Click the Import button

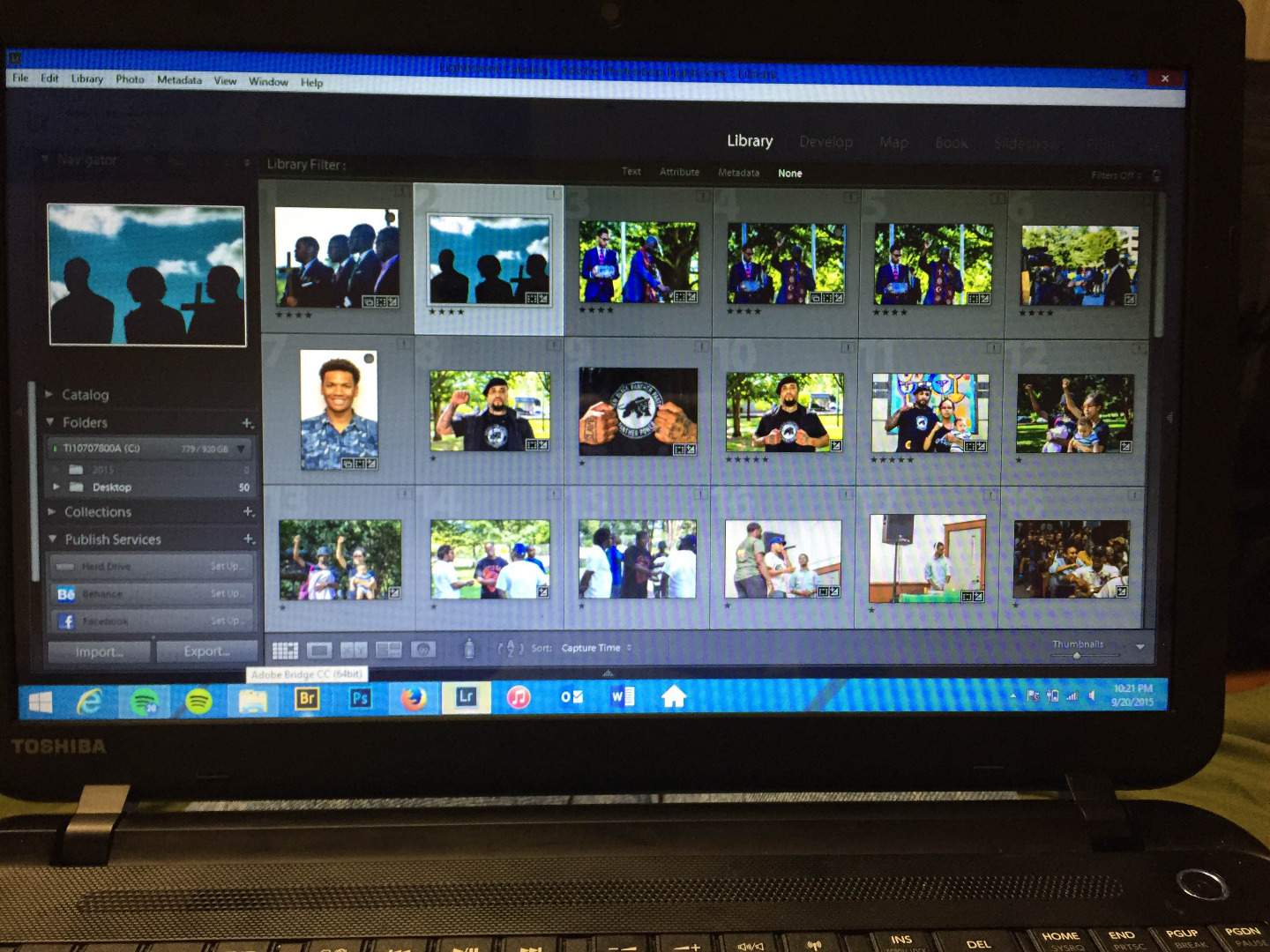100,652
